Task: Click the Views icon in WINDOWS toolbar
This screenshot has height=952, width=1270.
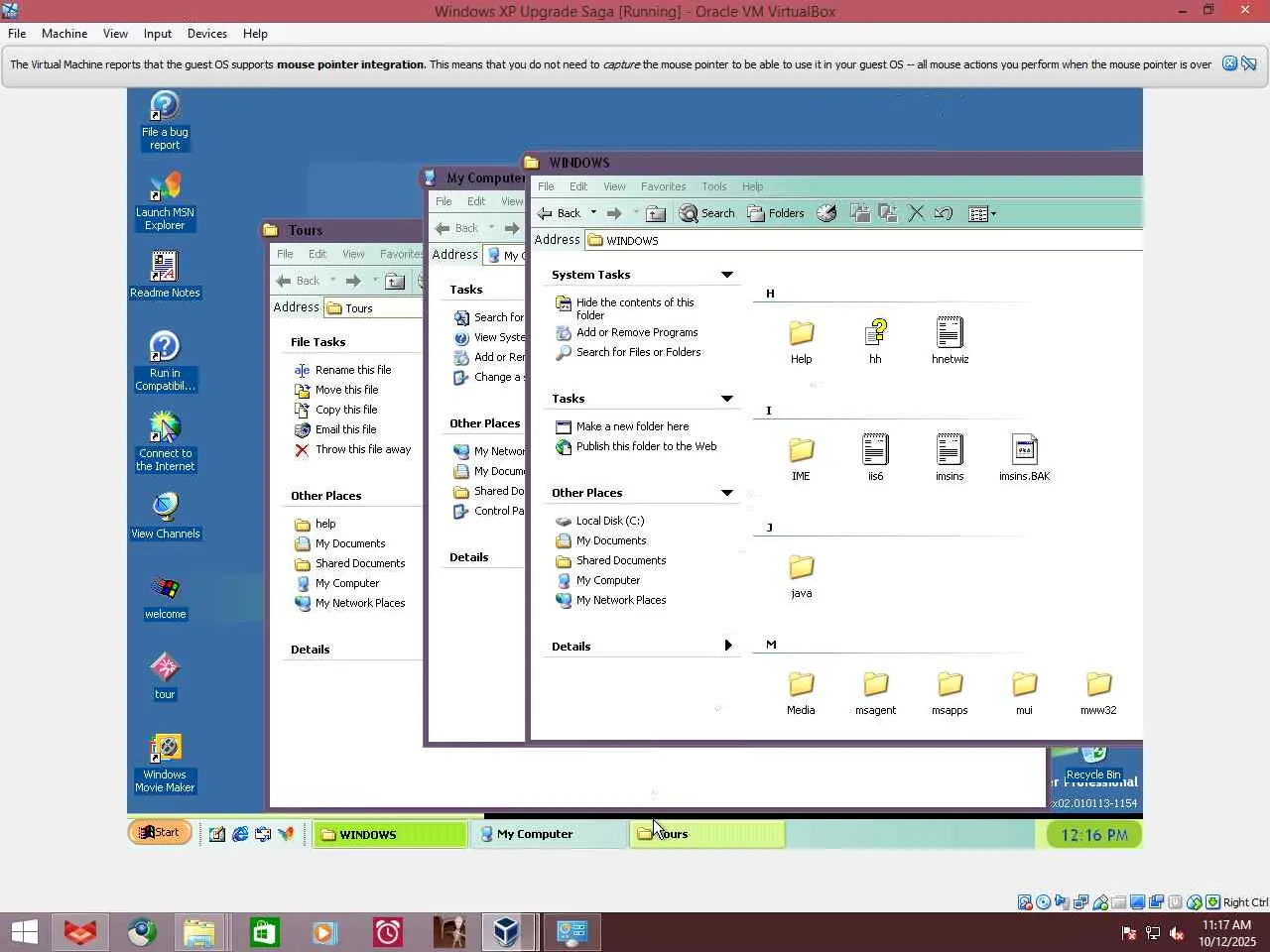Action: (x=978, y=213)
